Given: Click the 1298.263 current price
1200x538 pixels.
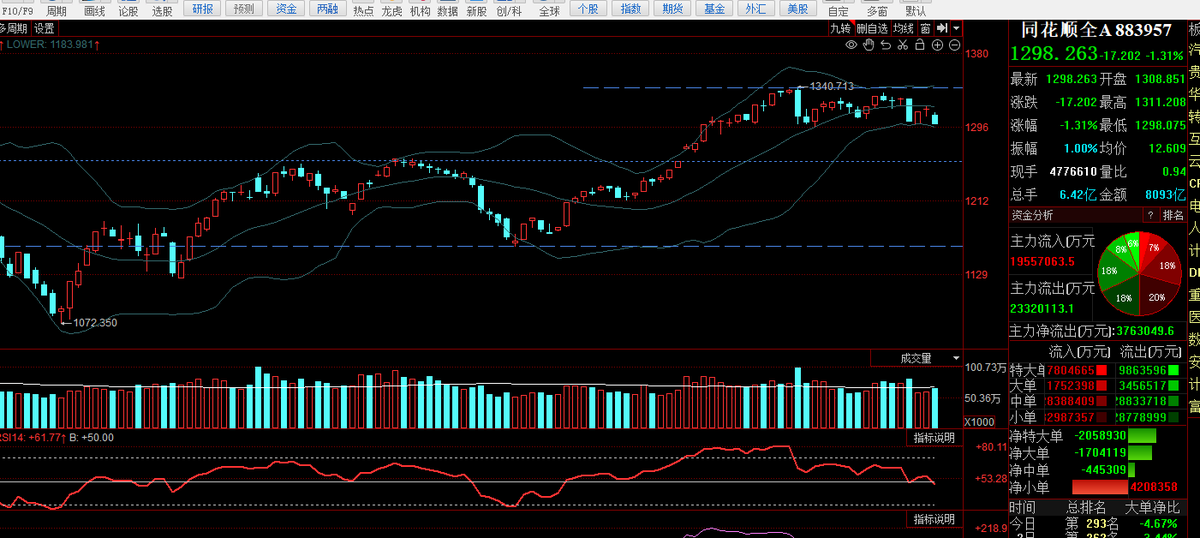Looking at the screenshot, I should tap(1054, 55).
